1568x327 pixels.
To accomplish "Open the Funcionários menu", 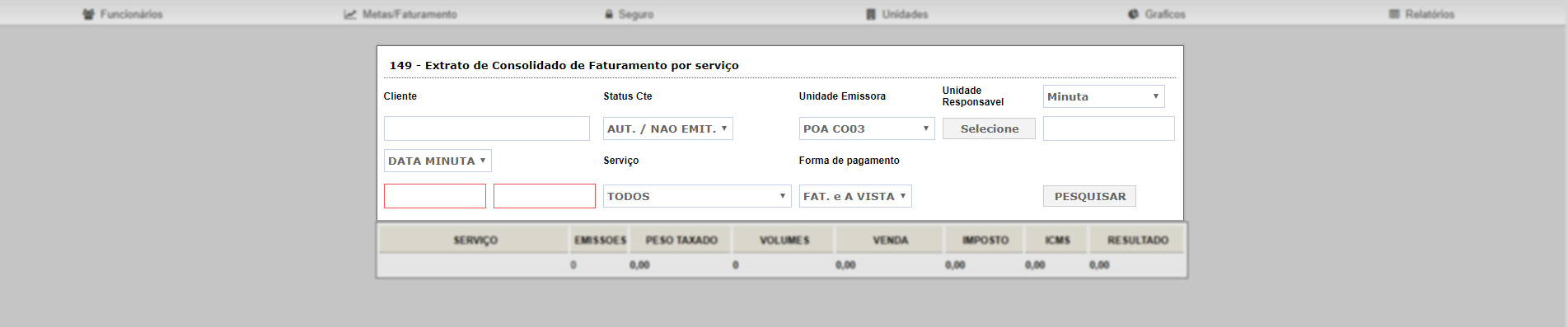I will click(124, 14).
